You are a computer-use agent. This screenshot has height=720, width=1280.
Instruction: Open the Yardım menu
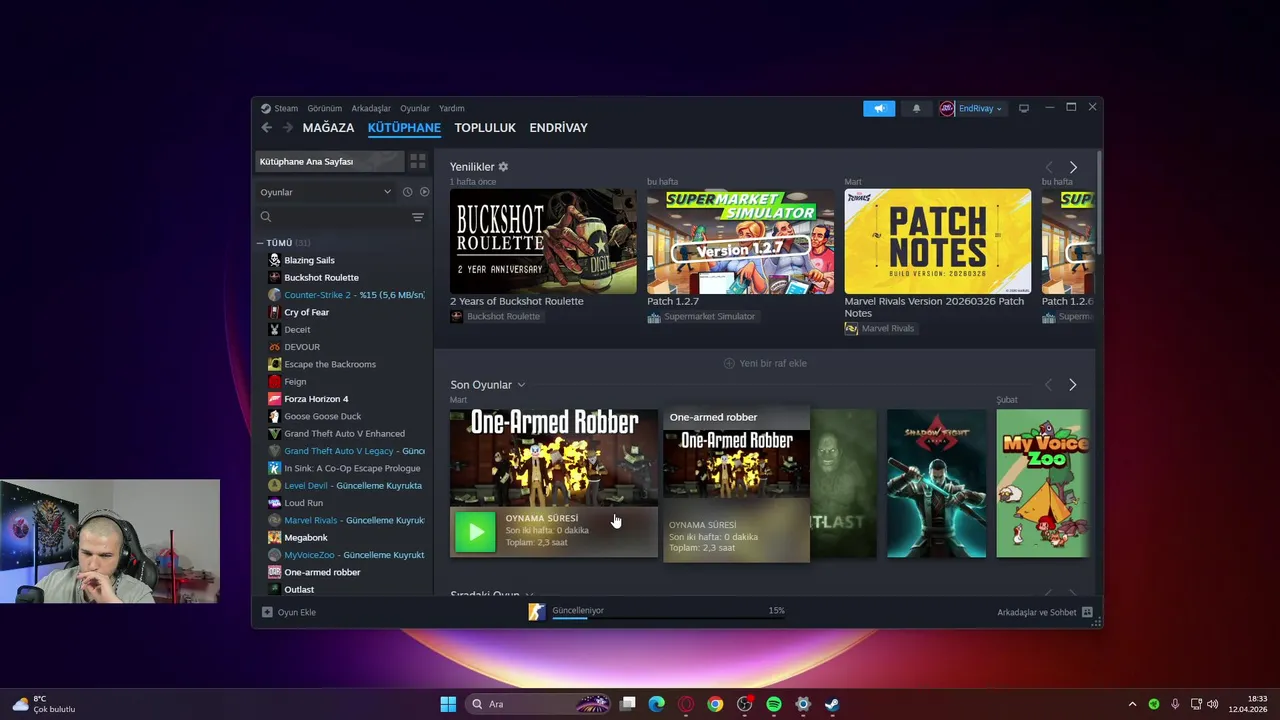click(451, 108)
